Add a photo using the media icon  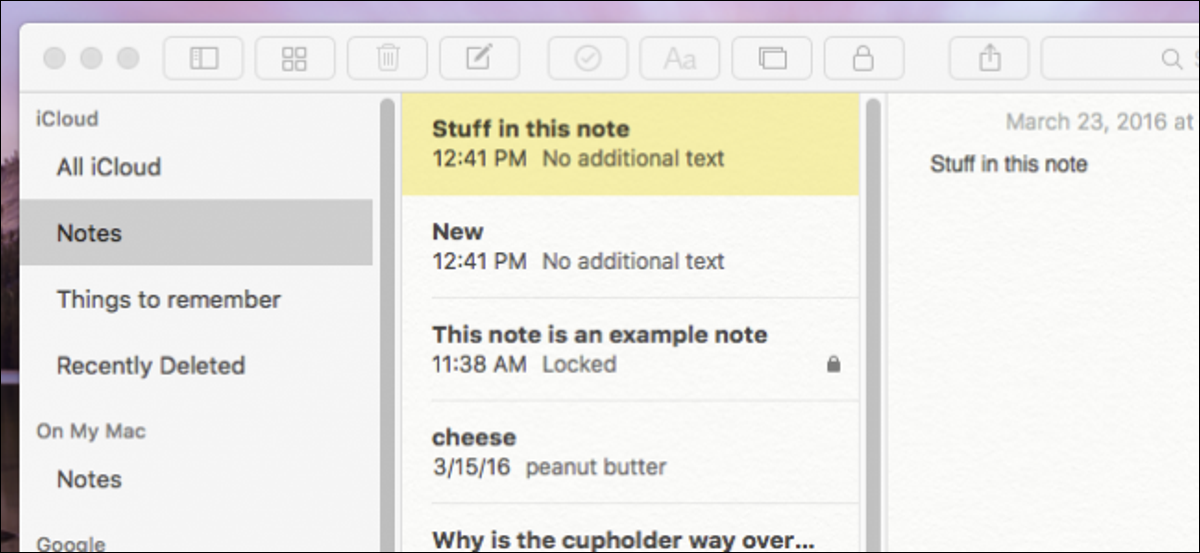772,58
